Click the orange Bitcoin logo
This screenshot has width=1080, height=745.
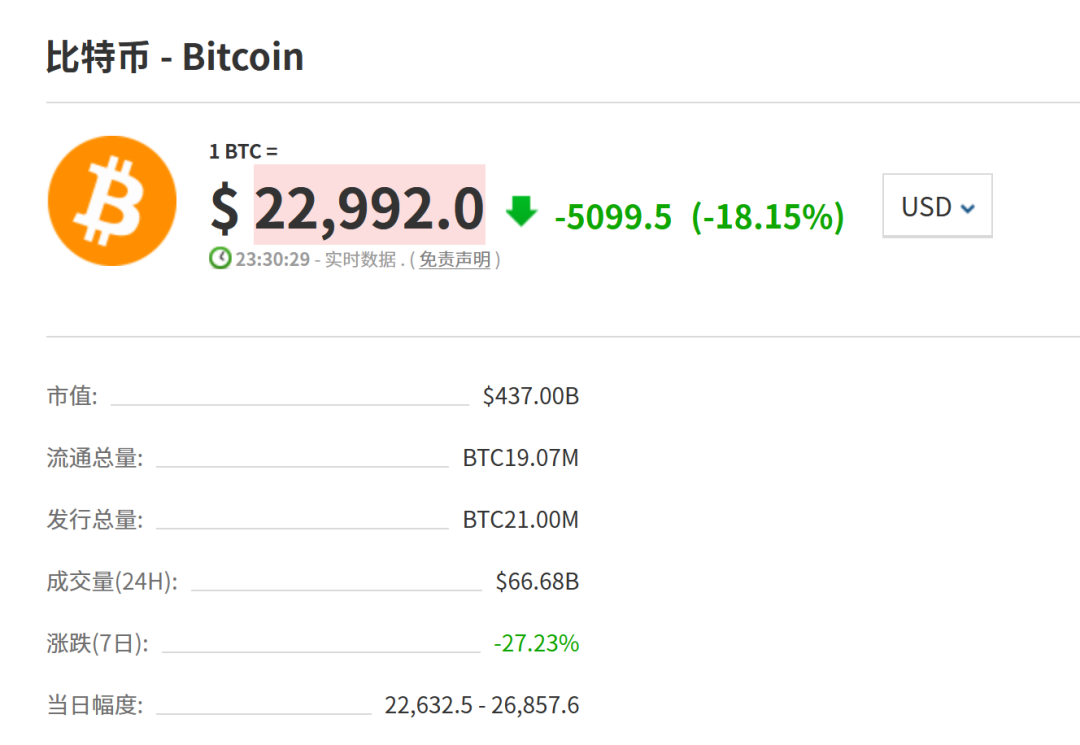112,201
